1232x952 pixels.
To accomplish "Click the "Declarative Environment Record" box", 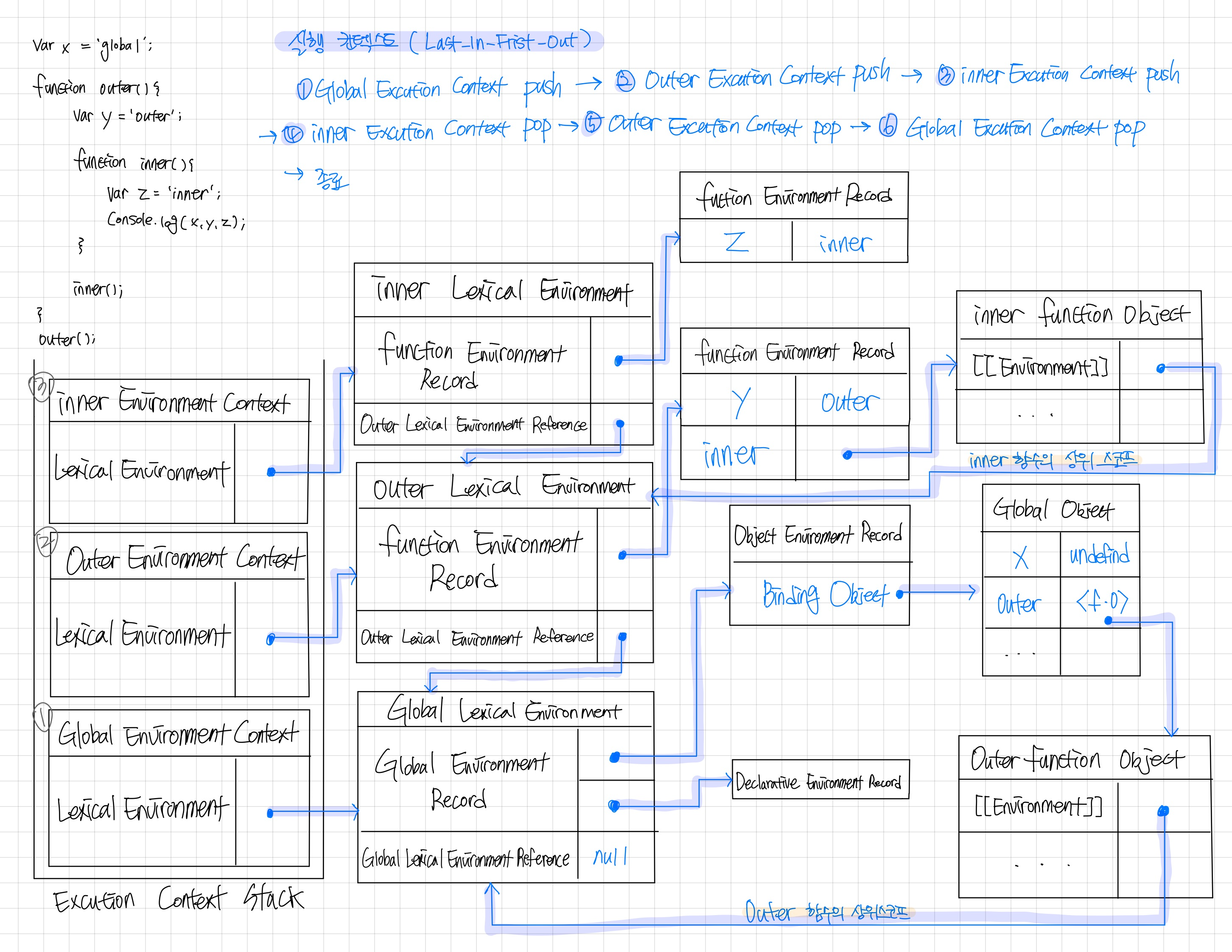I will point(820,779).
